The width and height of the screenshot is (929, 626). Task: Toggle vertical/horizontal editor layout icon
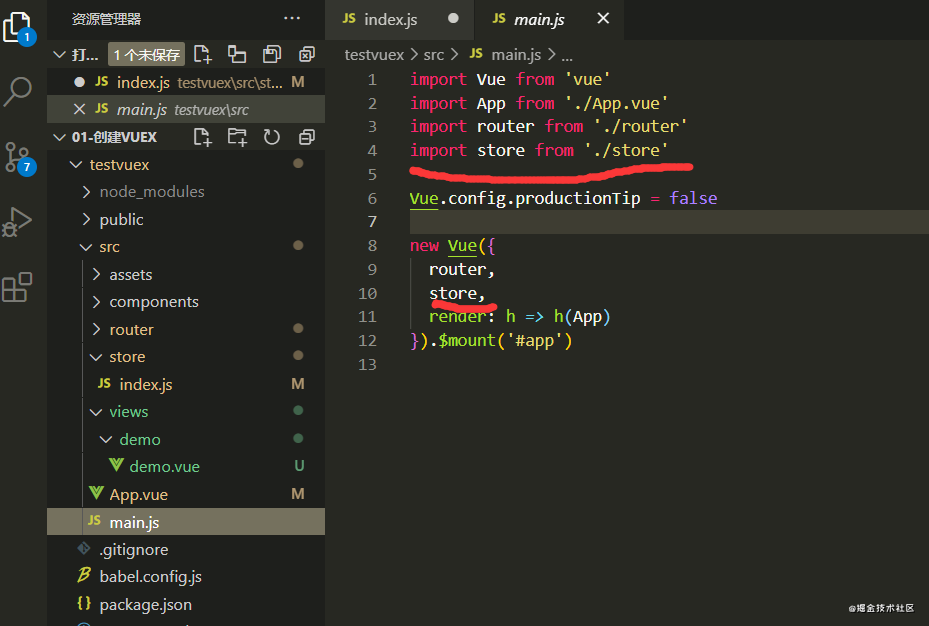(237, 54)
